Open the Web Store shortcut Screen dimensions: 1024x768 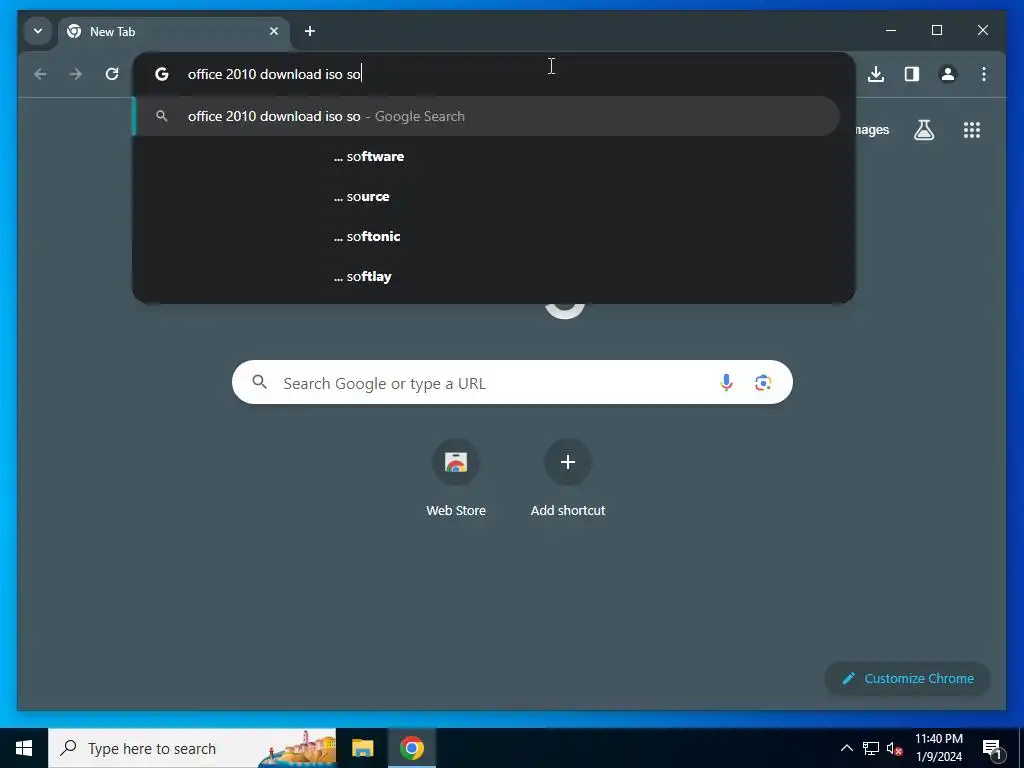pyautogui.click(x=456, y=478)
